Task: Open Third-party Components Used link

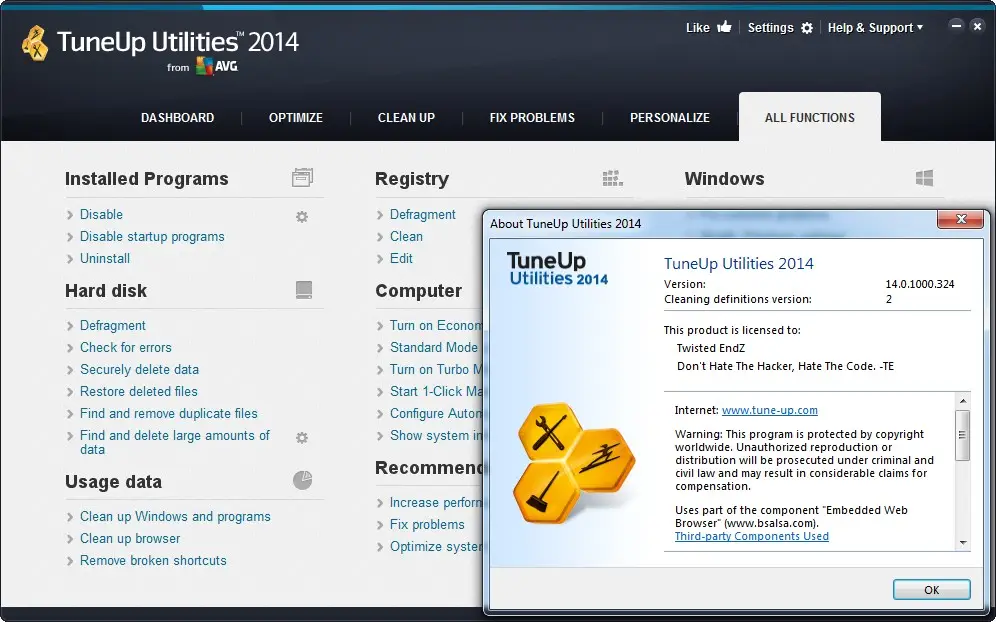Action: pos(751,536)
